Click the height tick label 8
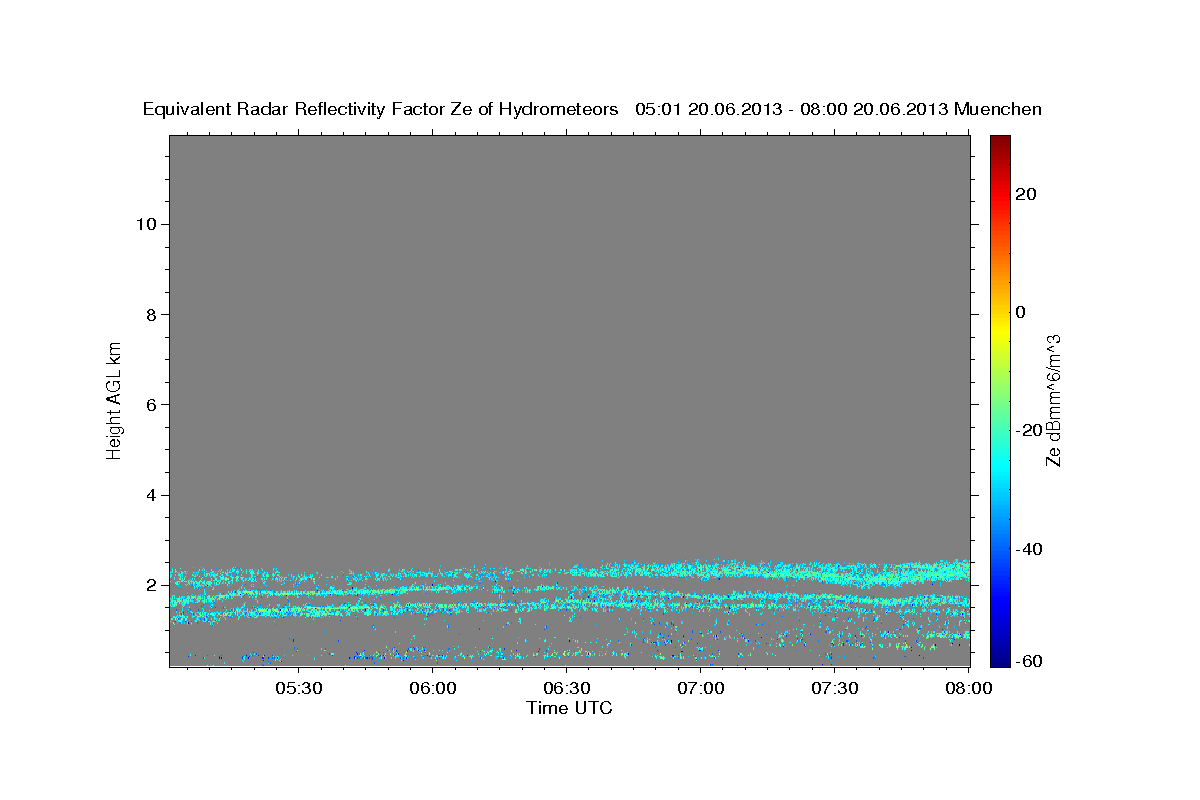This screenshot has height=800, width=1200. tap(149, 314)
